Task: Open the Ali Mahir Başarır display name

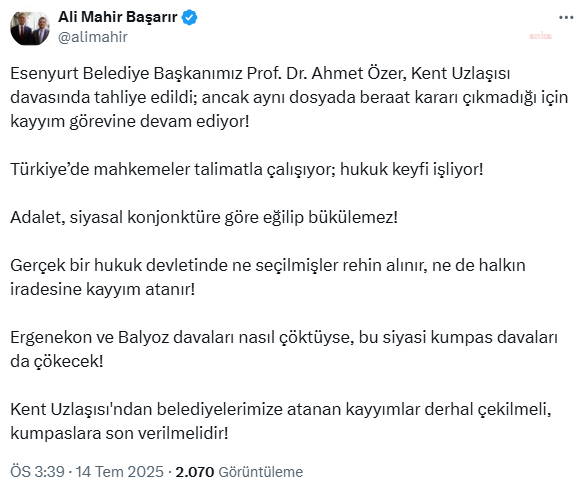Action: click(x=118, y=17)
